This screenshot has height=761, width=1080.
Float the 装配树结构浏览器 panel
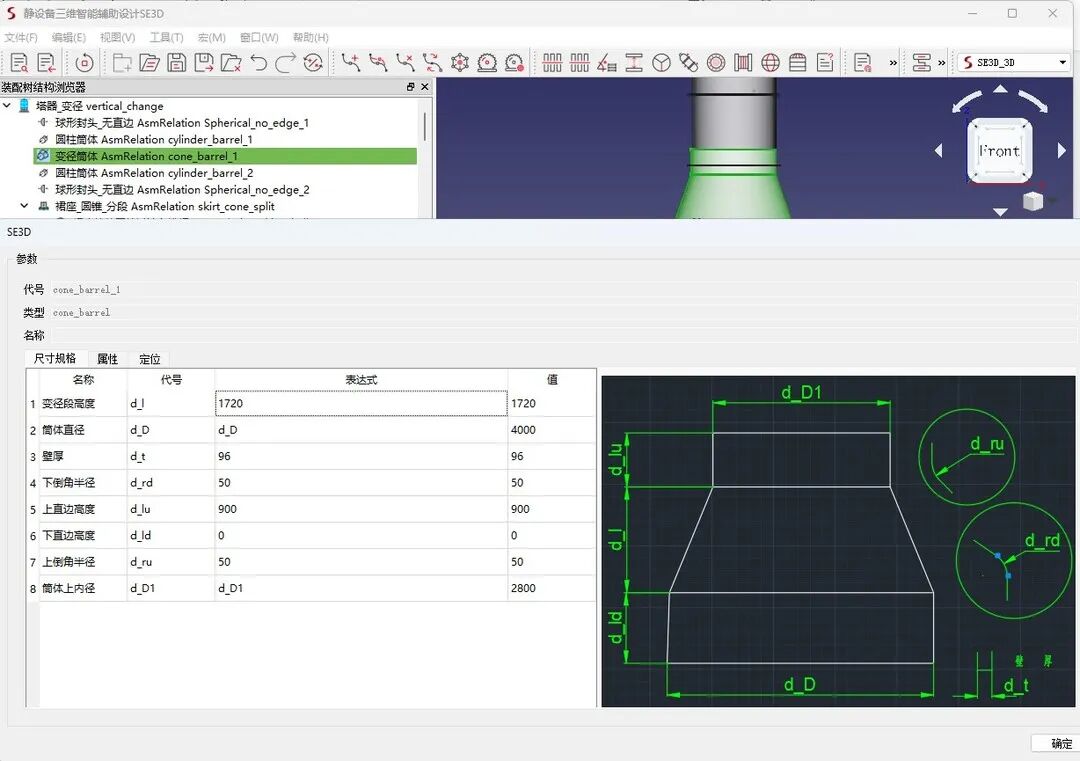tap(411, 87)
